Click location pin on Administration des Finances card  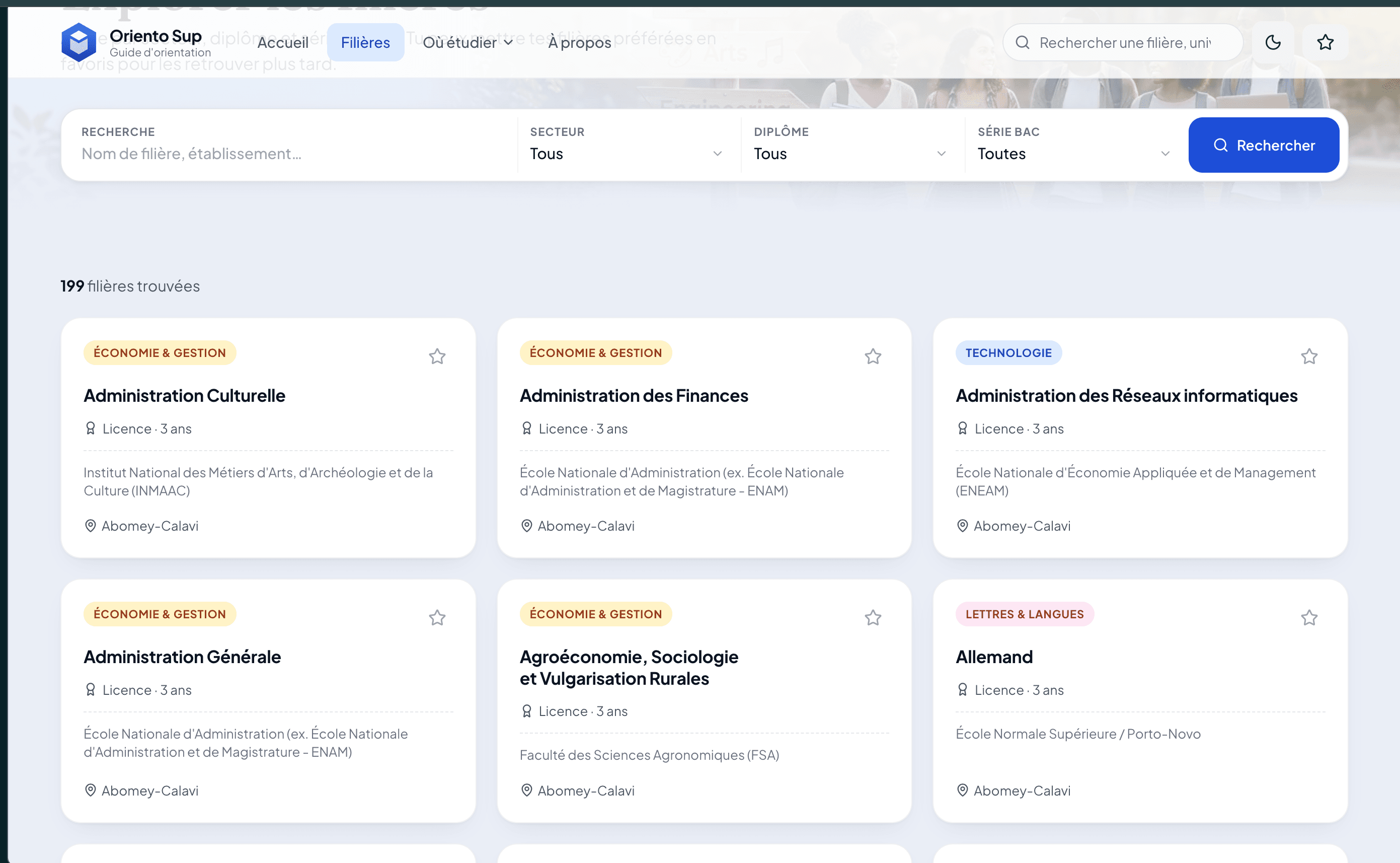point(526,526)
